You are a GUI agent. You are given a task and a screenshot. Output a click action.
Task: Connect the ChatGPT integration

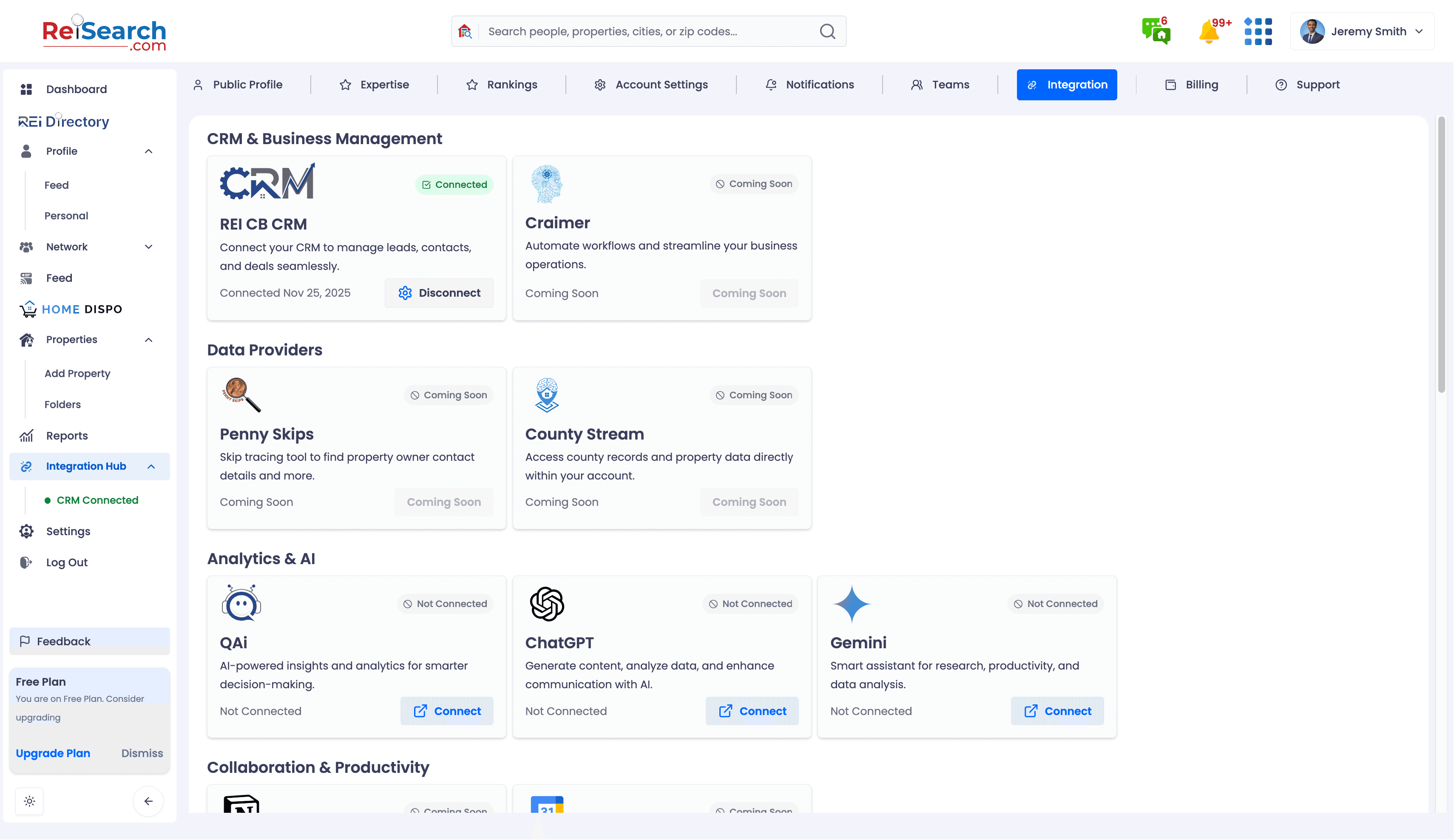(x=752, y=711)
